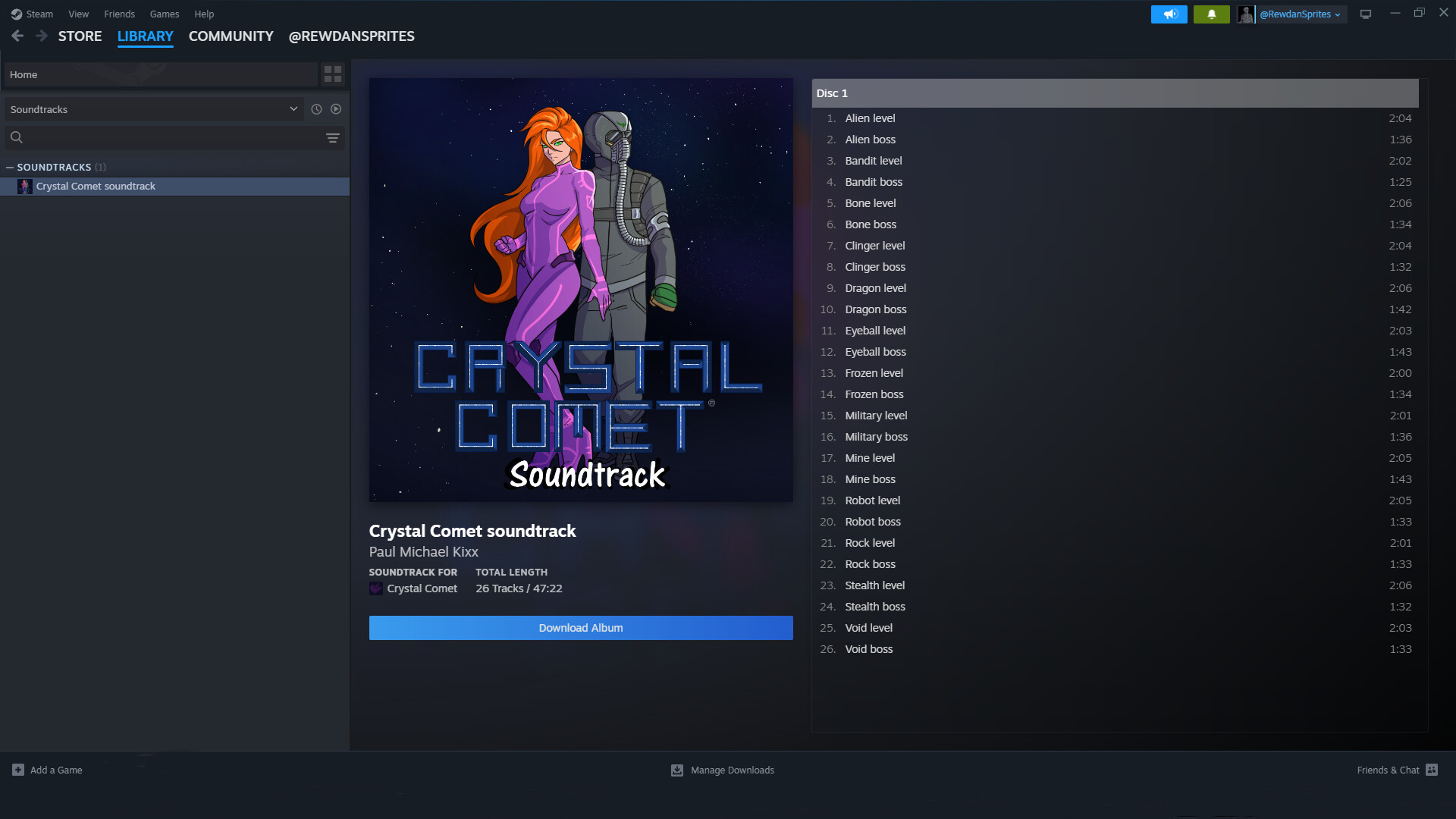Click Download Album button
The image size is (1456, 819).
pyautogui.click(x=581, y=627)
